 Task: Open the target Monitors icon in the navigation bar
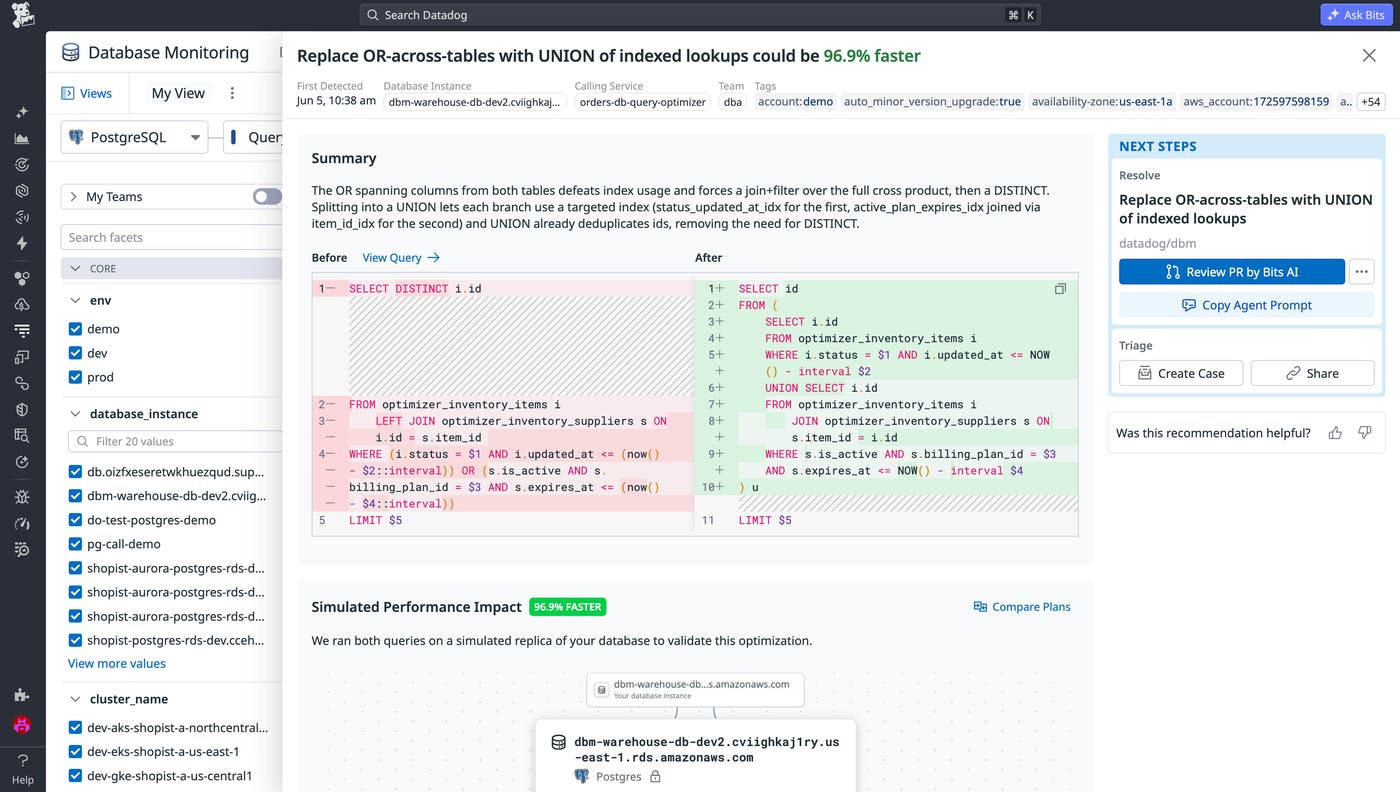(22, 164)
